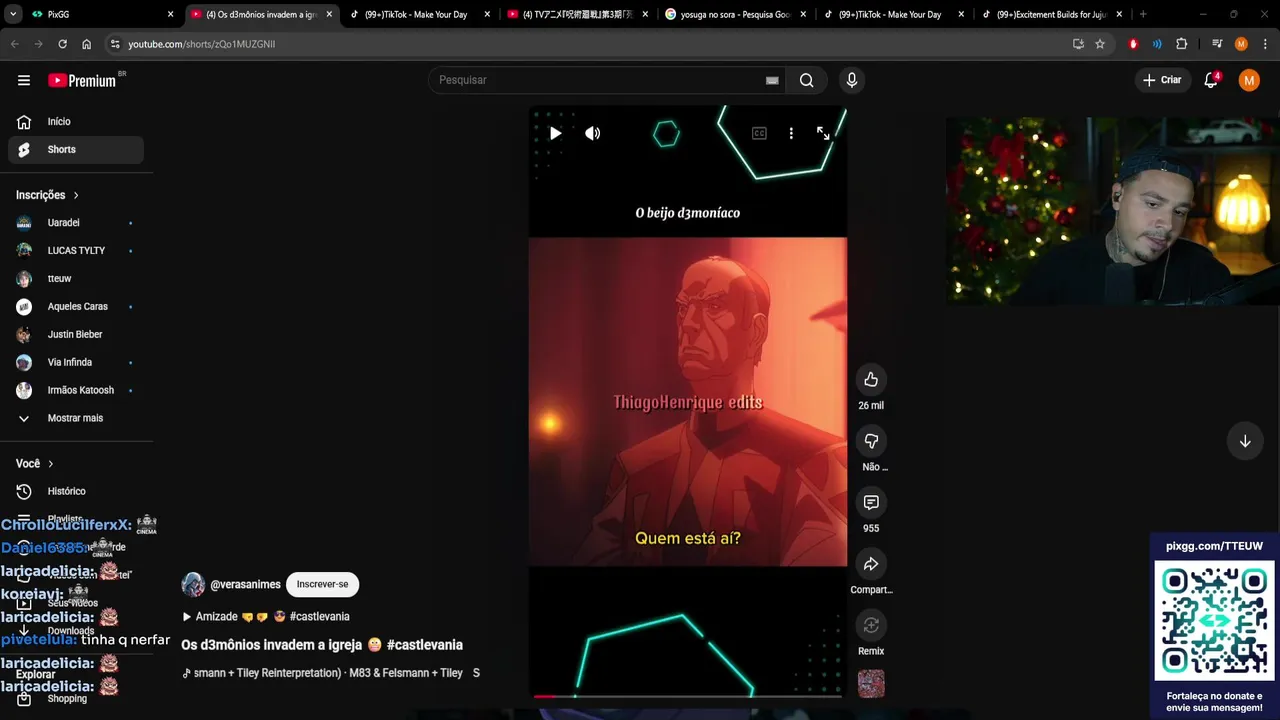
Task: Subscribe to @verasanimes with Inscrever-se
Action: tap(322, 584)
